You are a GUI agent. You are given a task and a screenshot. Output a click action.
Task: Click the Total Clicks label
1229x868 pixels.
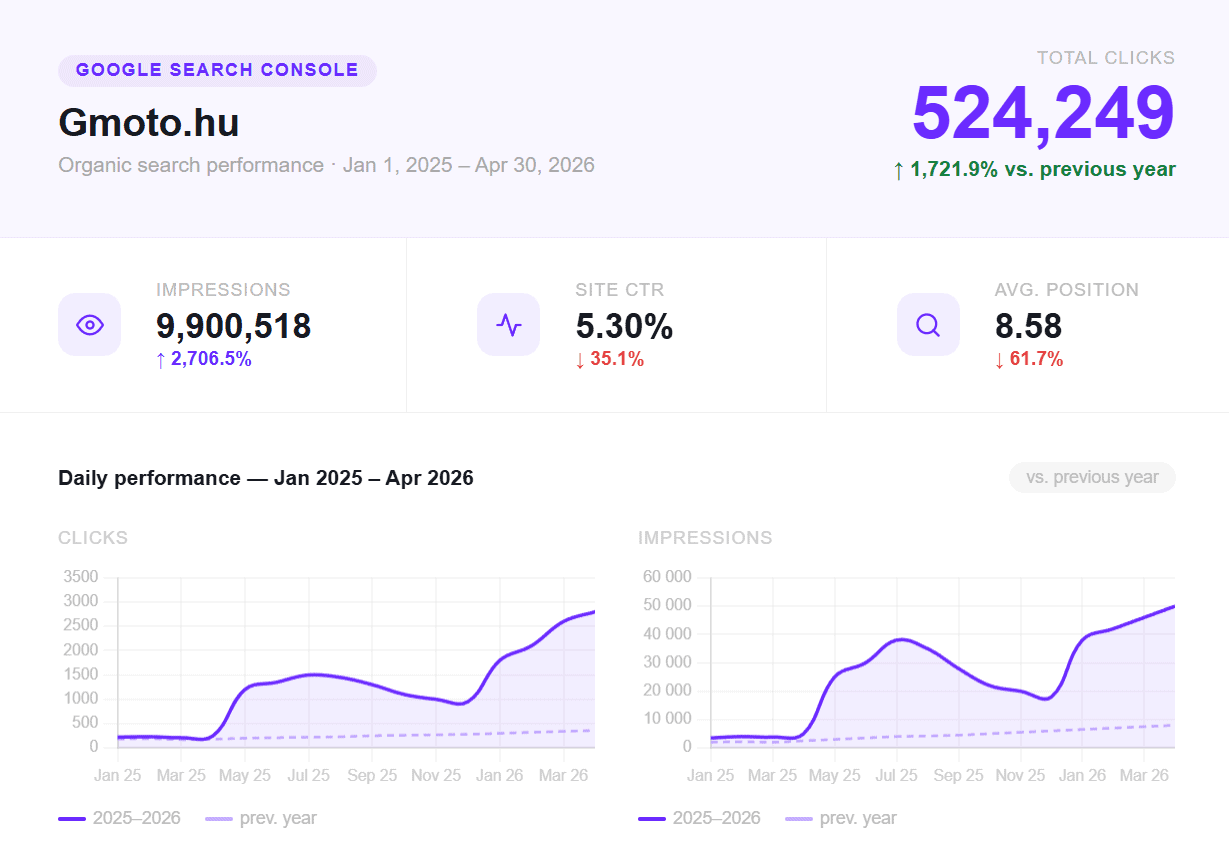click(1106, 58)
